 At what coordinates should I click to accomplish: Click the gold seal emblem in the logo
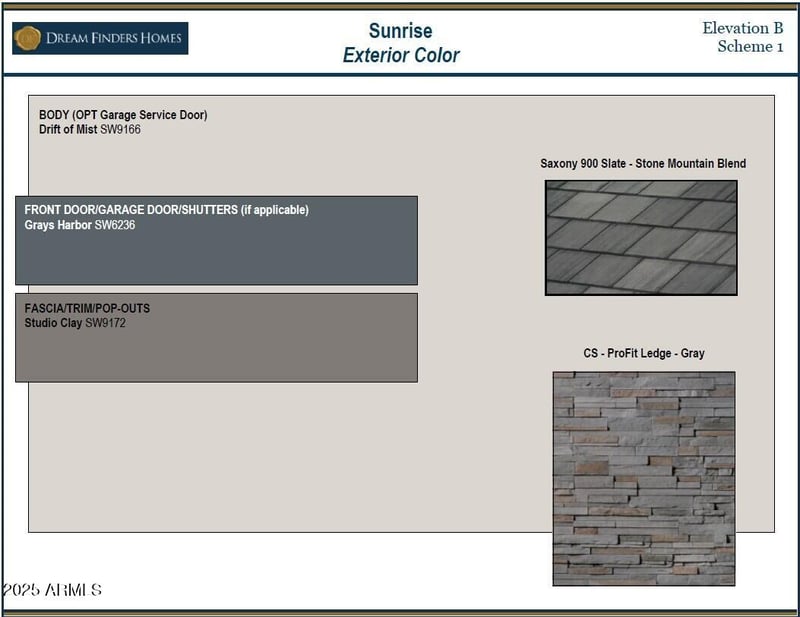pos(28,39)
